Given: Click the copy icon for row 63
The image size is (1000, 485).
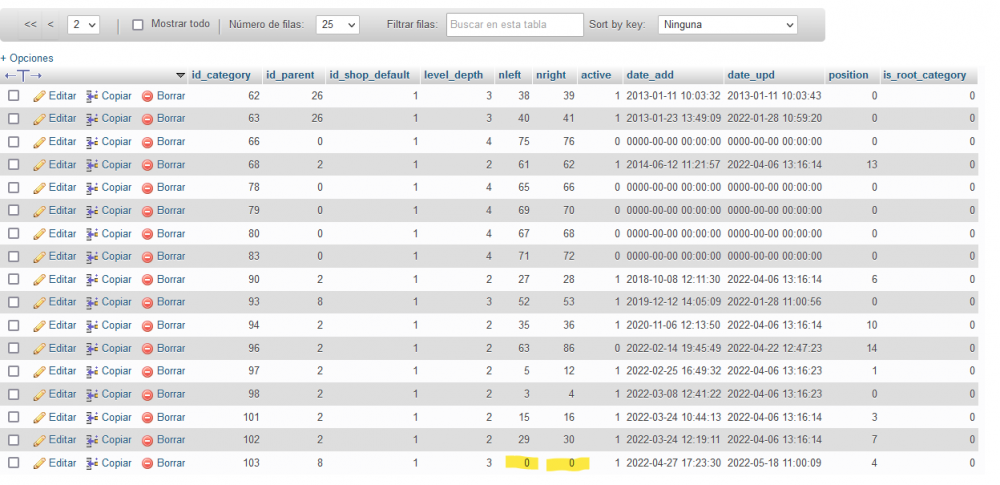Looking at the screenshot, I should point(92,119).
